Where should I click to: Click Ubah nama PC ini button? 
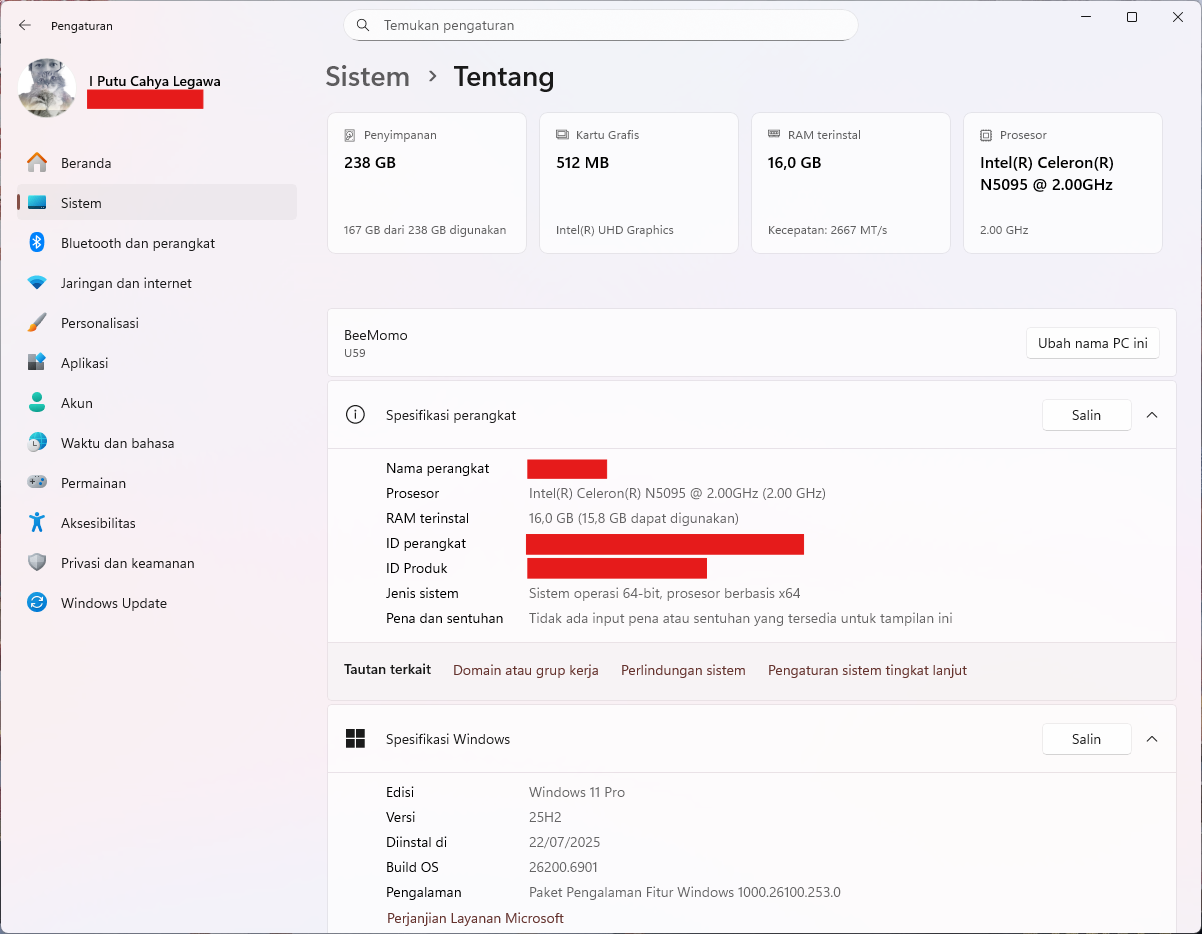click(1092, 343)
